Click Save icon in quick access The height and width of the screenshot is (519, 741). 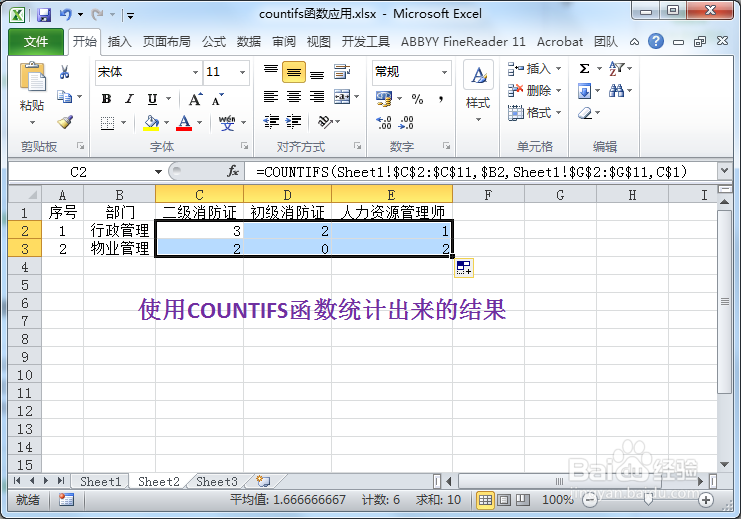pos(44,15)
